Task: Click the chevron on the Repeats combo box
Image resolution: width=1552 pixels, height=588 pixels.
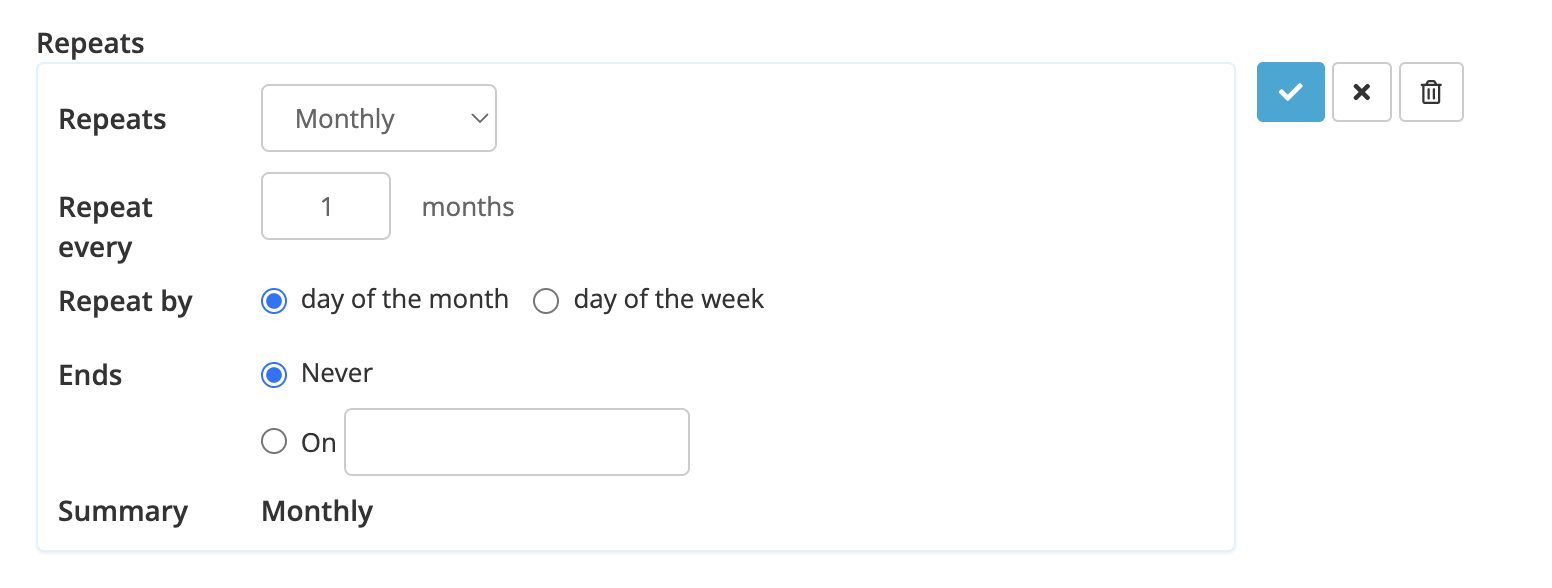Action: 478,117
